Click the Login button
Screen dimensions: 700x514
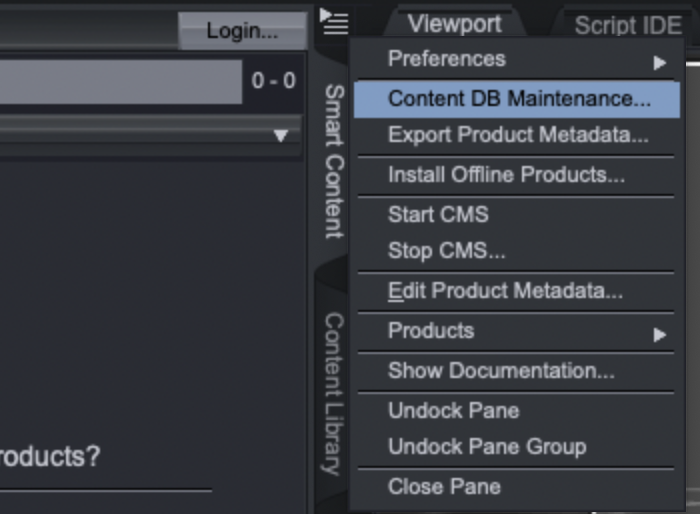tap(242, 31)
